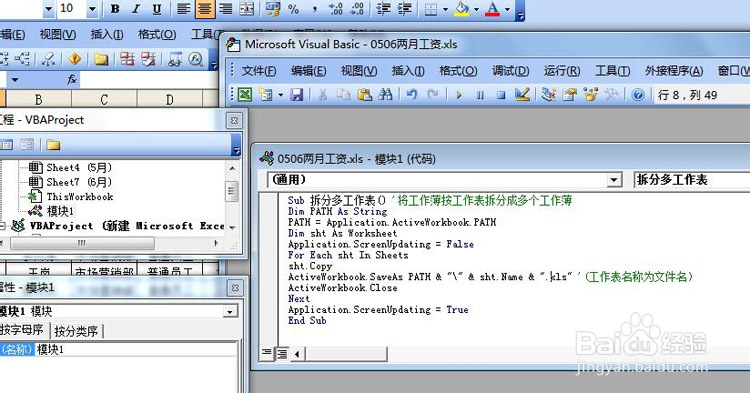
Task: Click the Fill Color paint bucket swatch
Action: click(x=462, y=9)
